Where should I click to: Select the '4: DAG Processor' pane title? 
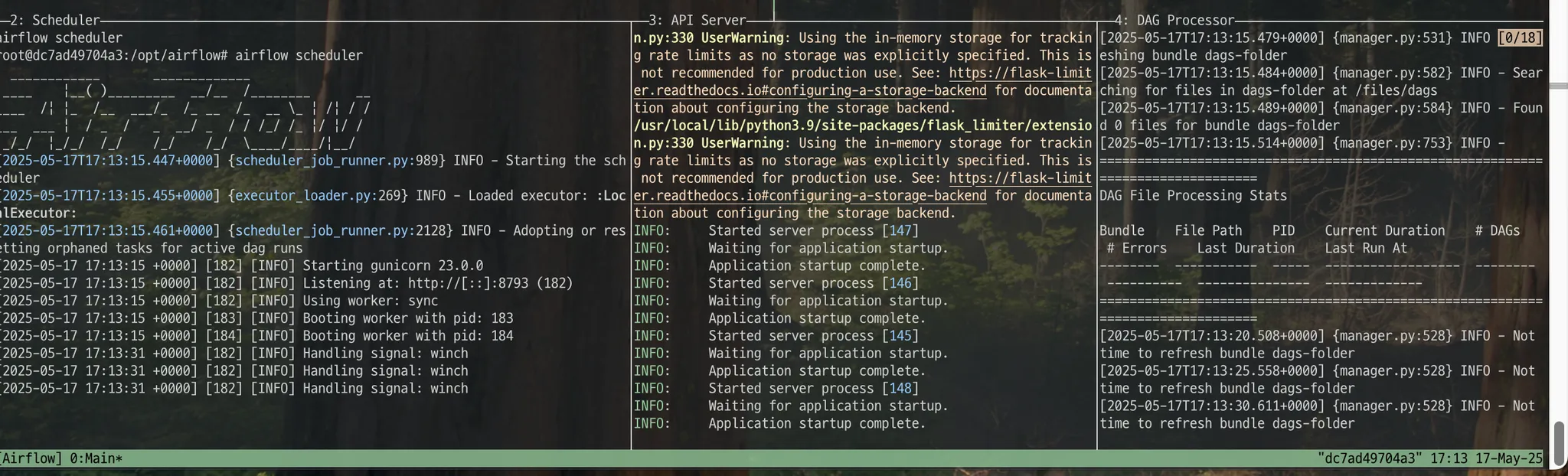[1174, 21]
